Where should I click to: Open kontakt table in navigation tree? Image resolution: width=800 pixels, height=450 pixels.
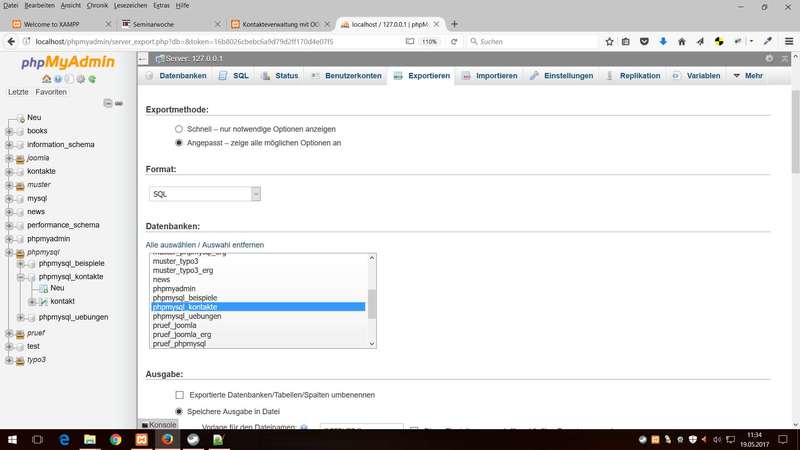point(62,302)
